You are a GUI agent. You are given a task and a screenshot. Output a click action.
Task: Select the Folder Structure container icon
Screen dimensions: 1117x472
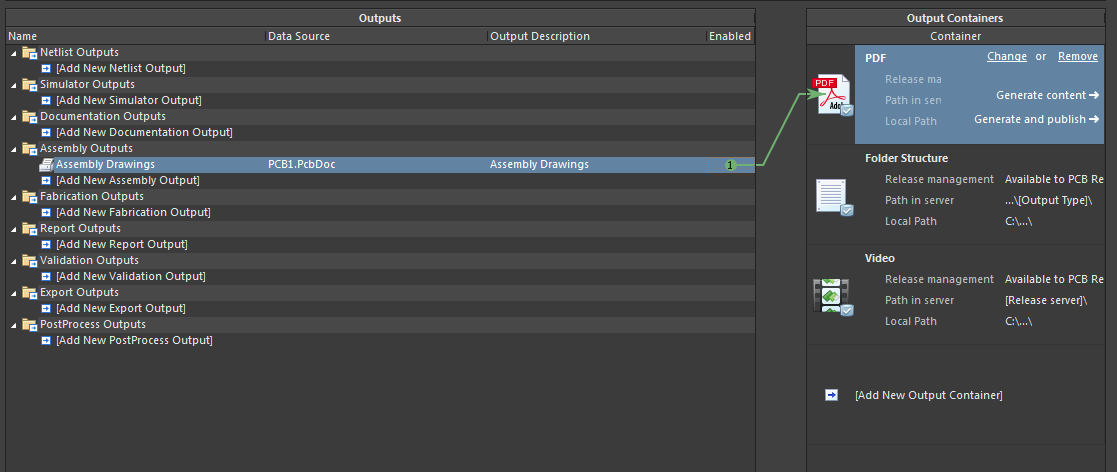point(833,197)
